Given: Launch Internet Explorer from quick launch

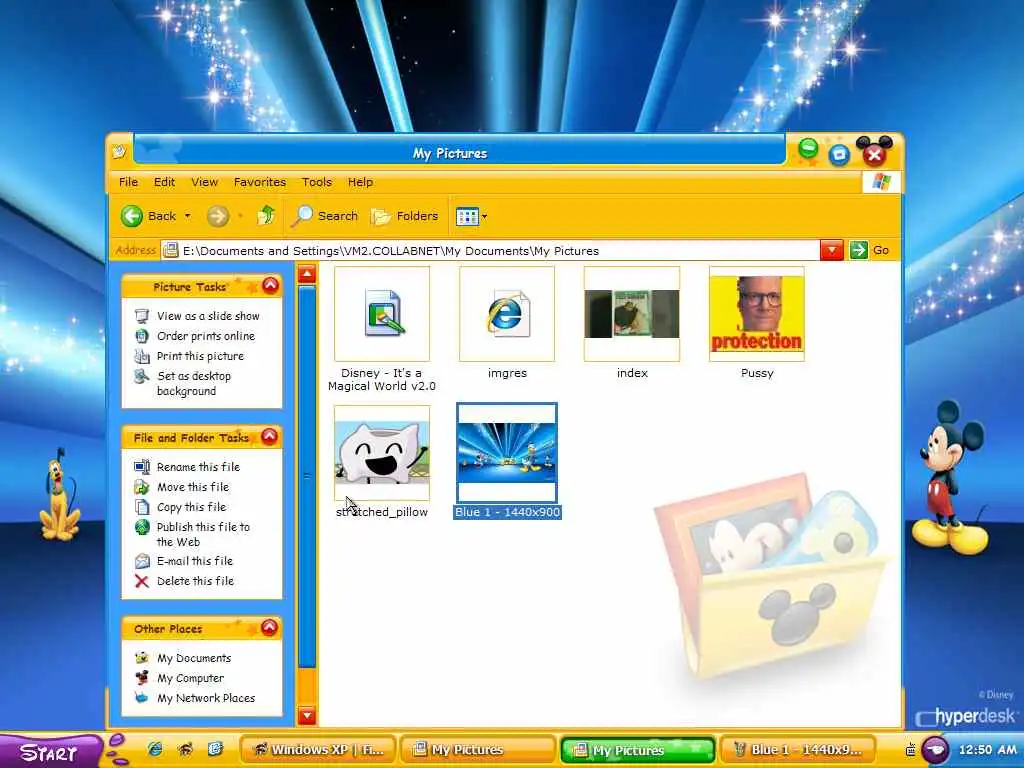Looking at the screenshot, I should click(x=155, y=749).
